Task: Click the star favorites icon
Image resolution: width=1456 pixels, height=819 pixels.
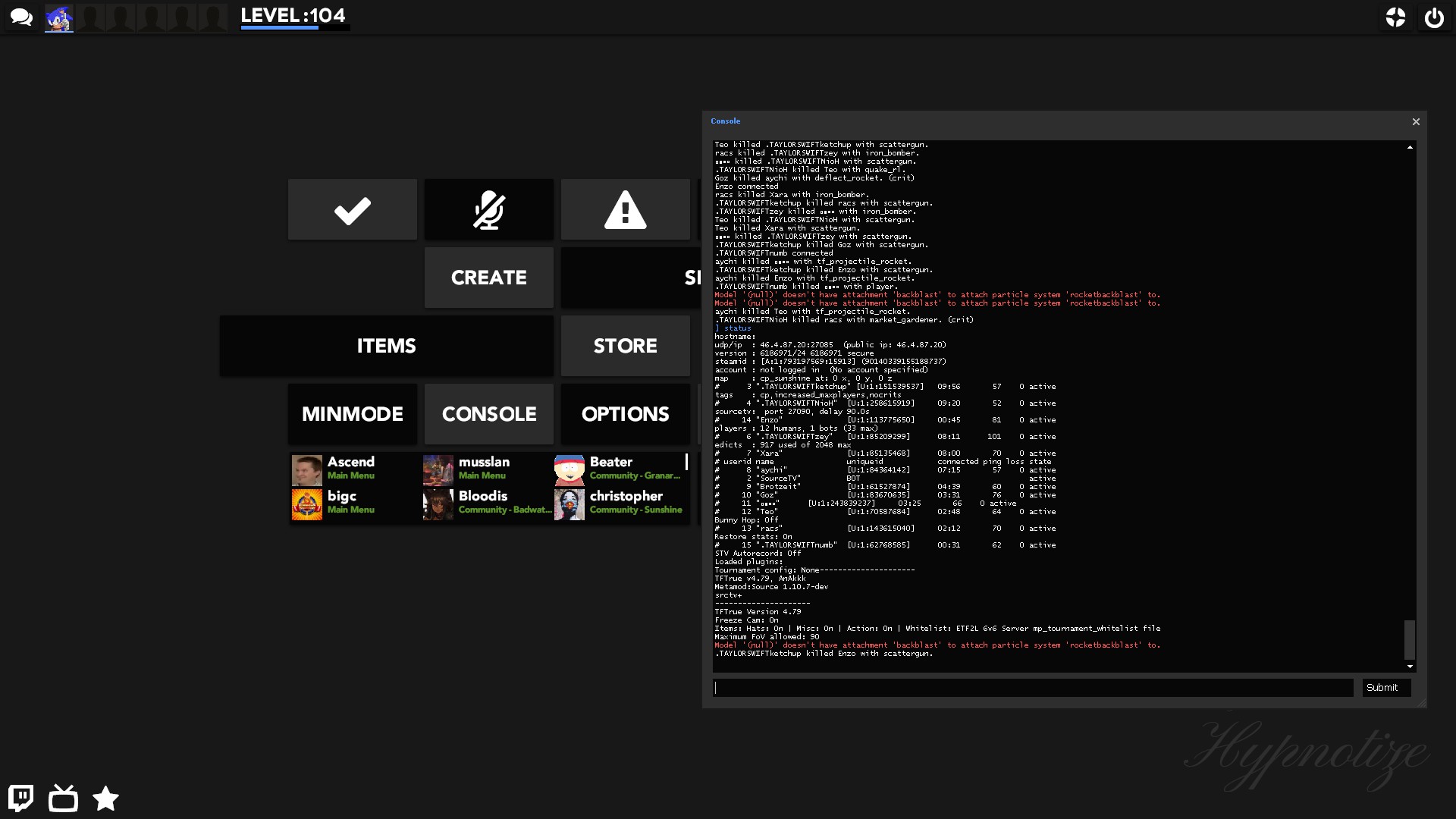Action: point(105,798)
